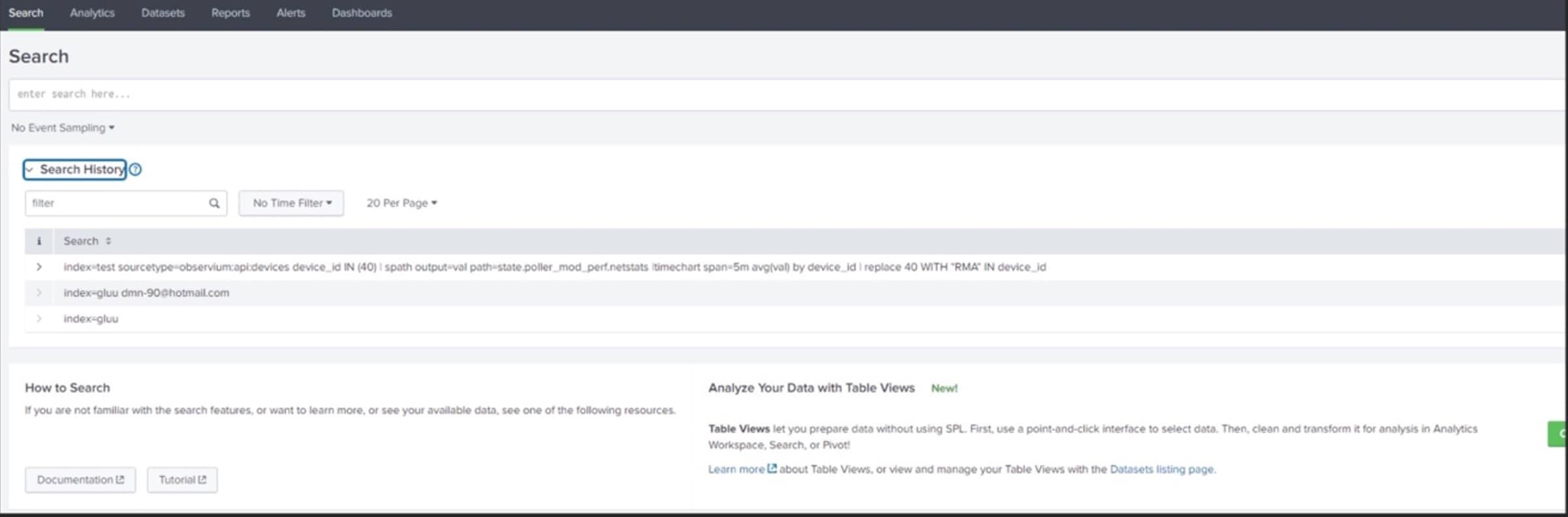
Task: Launch the Tutorial button
Action: pyautogui.click(x=182, y=480)
